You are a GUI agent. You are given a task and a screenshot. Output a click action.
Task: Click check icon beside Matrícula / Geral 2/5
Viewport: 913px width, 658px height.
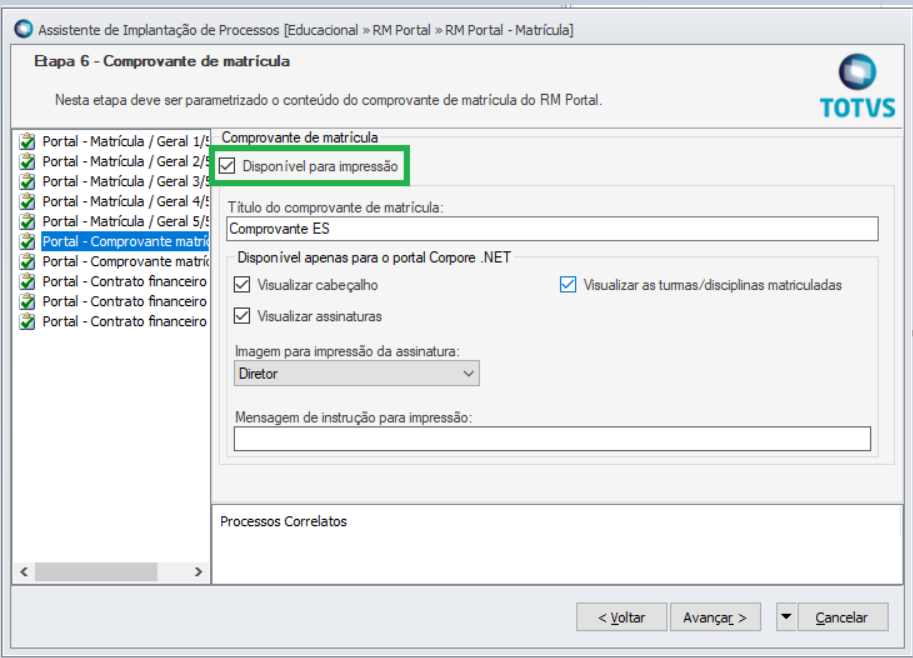tap(27, 161)
